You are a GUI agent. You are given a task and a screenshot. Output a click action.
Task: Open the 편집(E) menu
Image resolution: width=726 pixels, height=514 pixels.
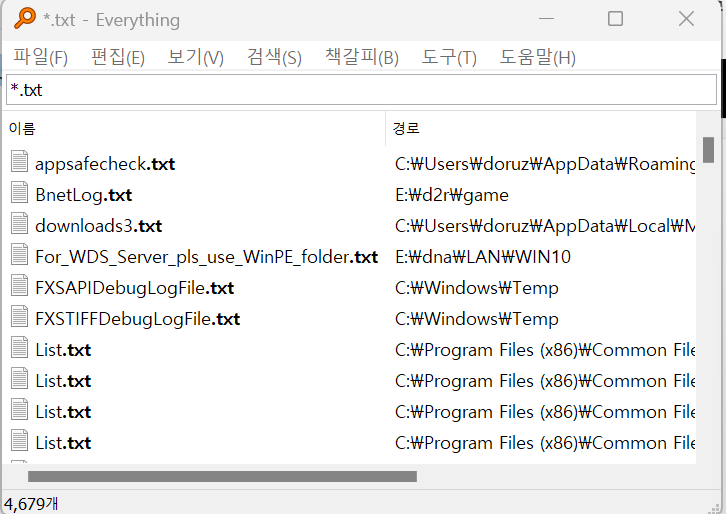118,57
